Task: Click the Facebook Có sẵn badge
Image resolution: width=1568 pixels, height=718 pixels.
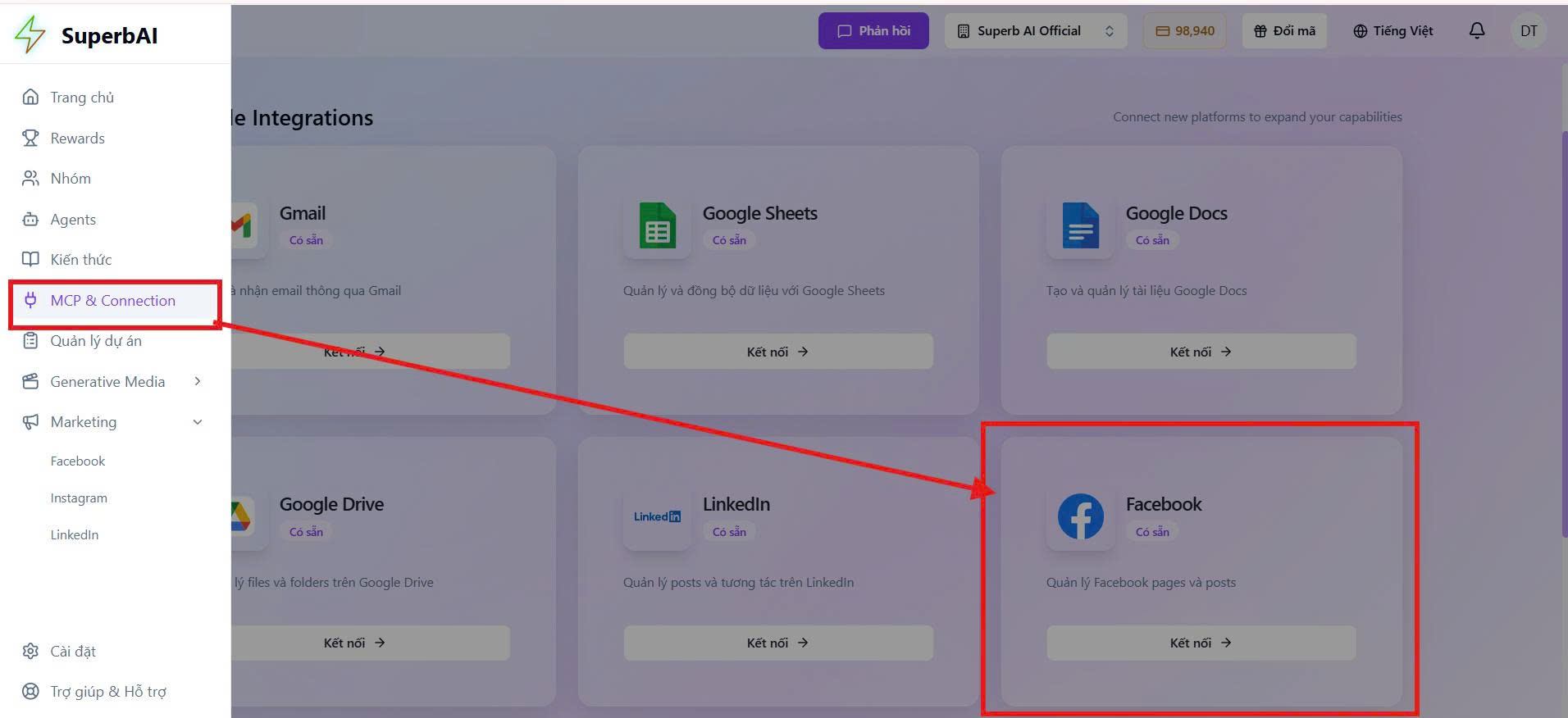Action: click(1152, 532)
